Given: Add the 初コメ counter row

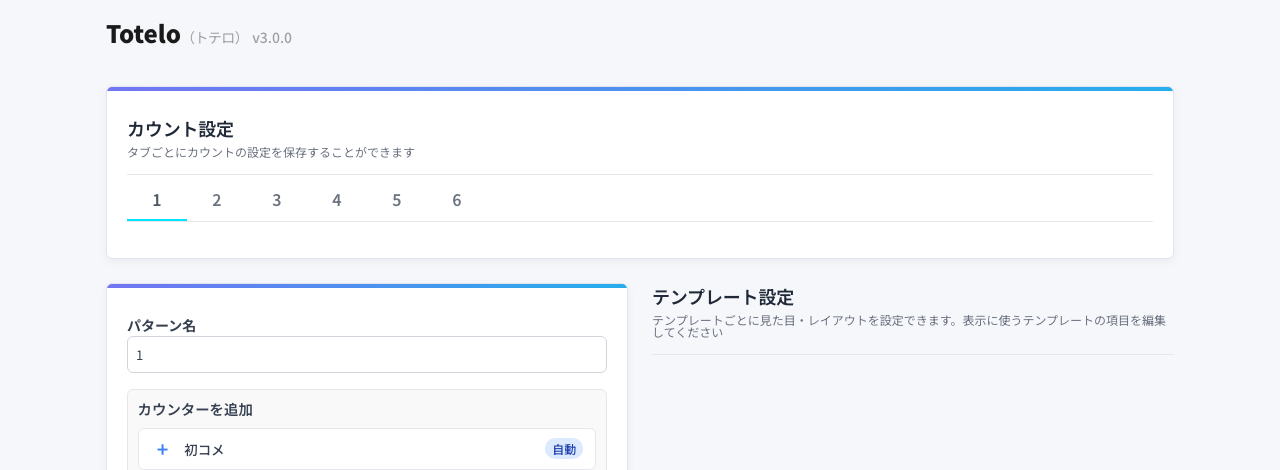Looking at the screenshot, I should [x=367, y=450].
